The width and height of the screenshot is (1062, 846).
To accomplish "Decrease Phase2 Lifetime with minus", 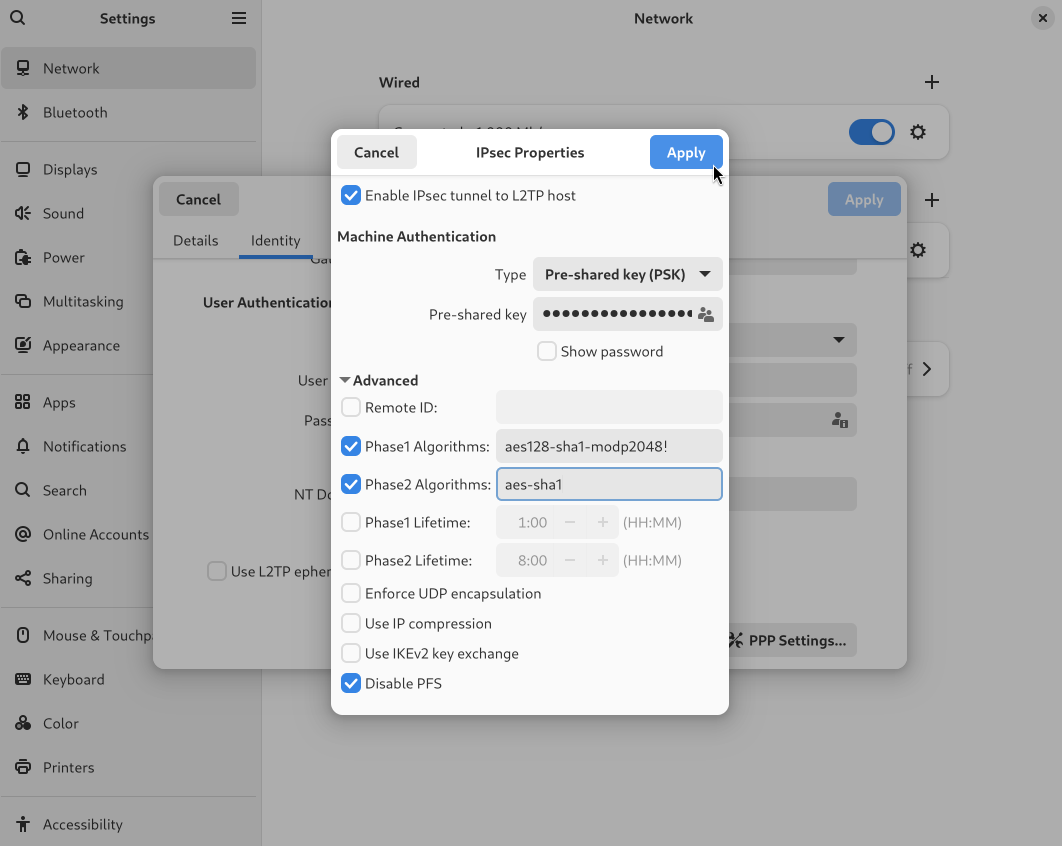I will coord(570,560).
